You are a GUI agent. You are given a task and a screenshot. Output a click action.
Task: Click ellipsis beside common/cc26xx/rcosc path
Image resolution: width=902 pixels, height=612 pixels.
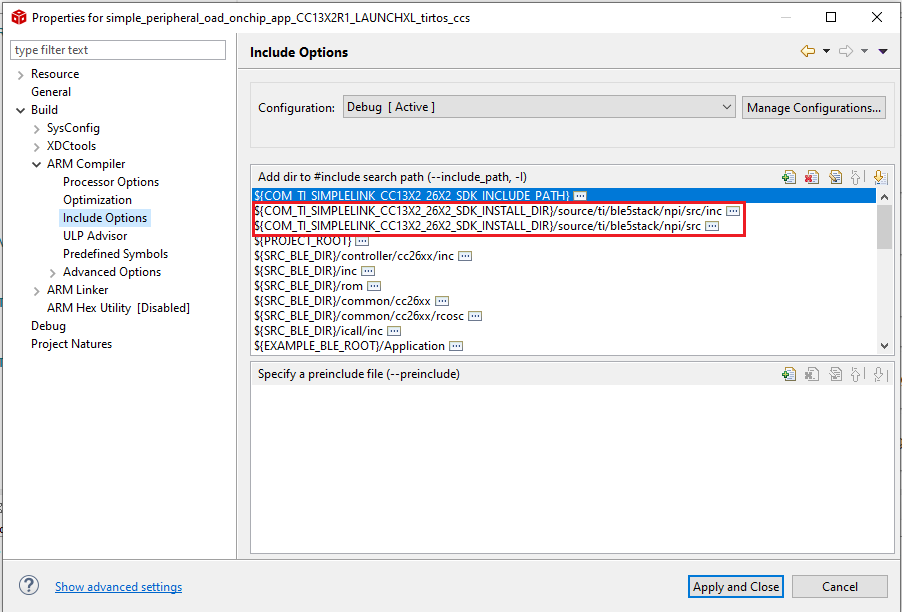pos(475,316)
